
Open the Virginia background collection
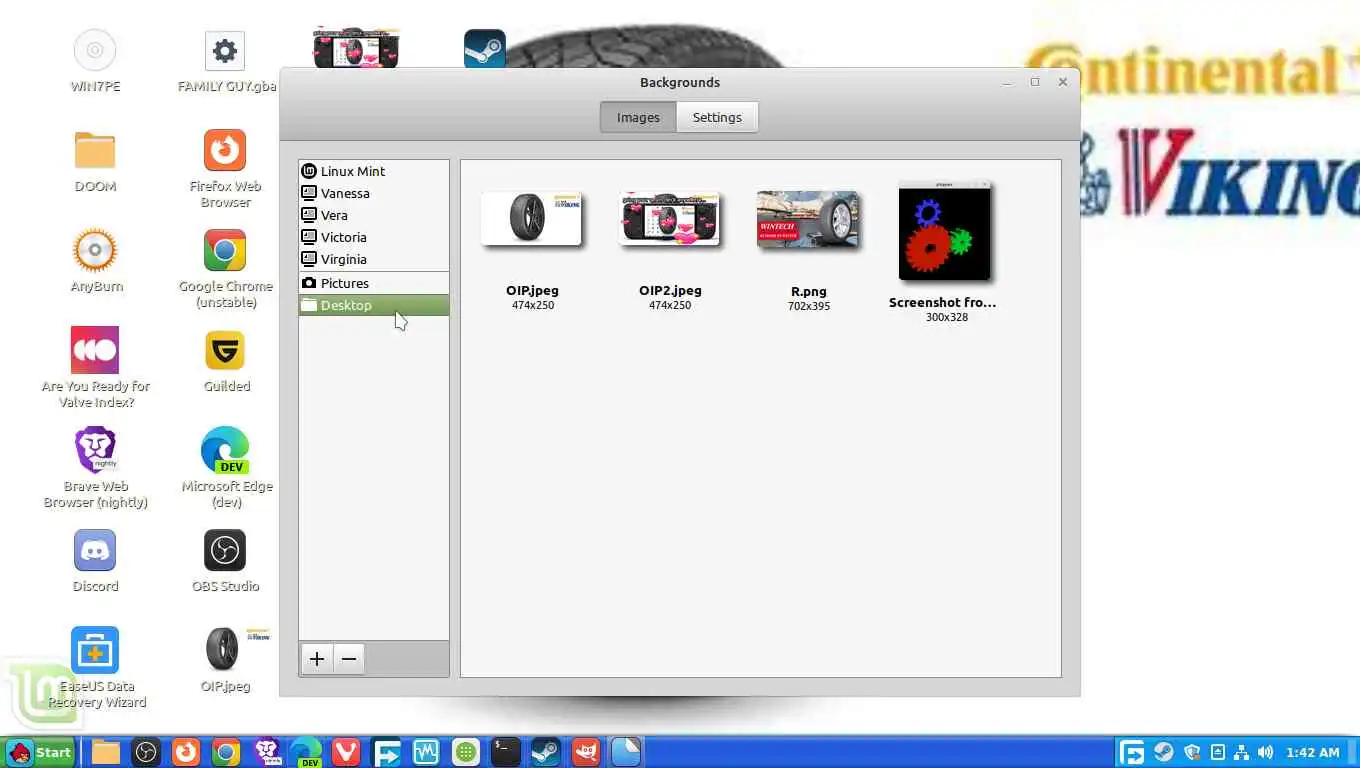373,259
